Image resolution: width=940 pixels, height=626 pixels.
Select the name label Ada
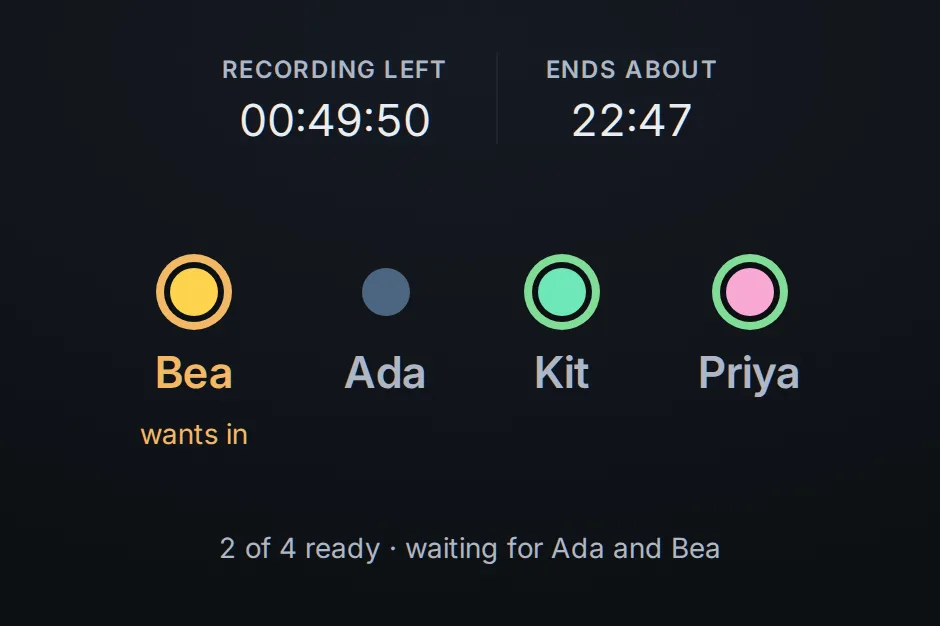385,373
